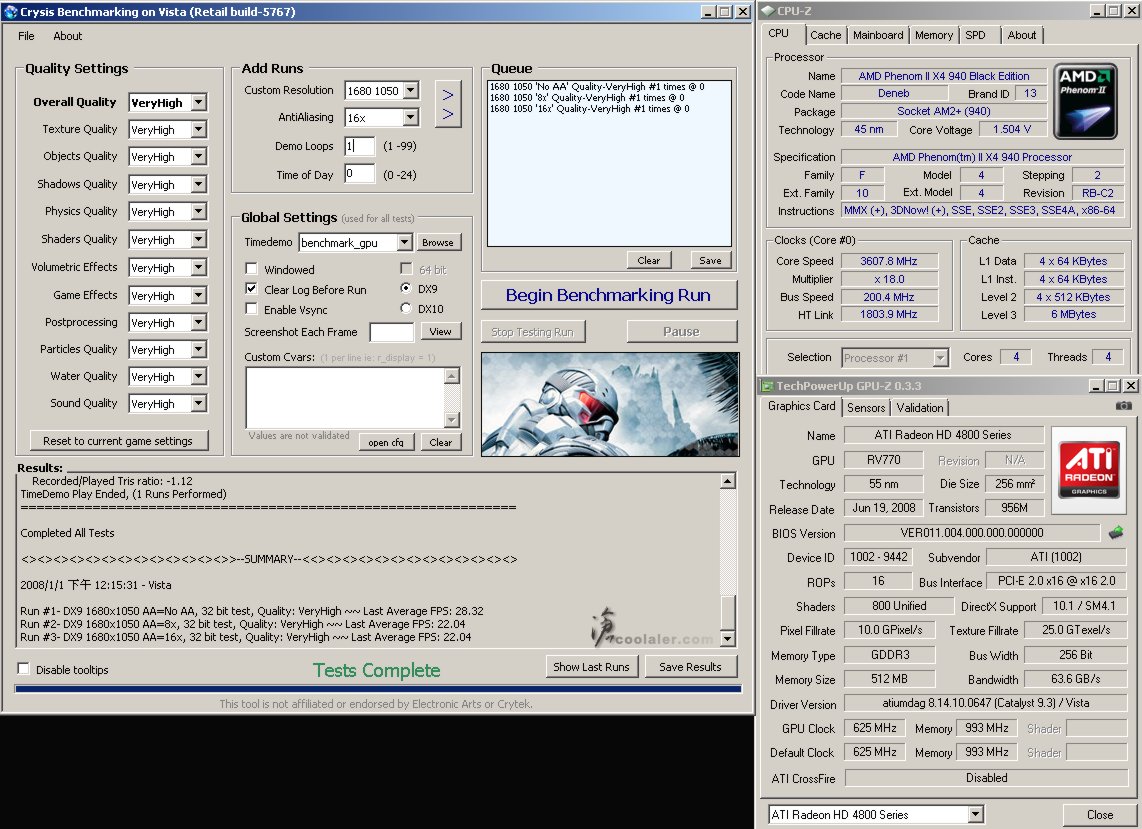Click the Crysis nanosuit preview image

[610, 404]
